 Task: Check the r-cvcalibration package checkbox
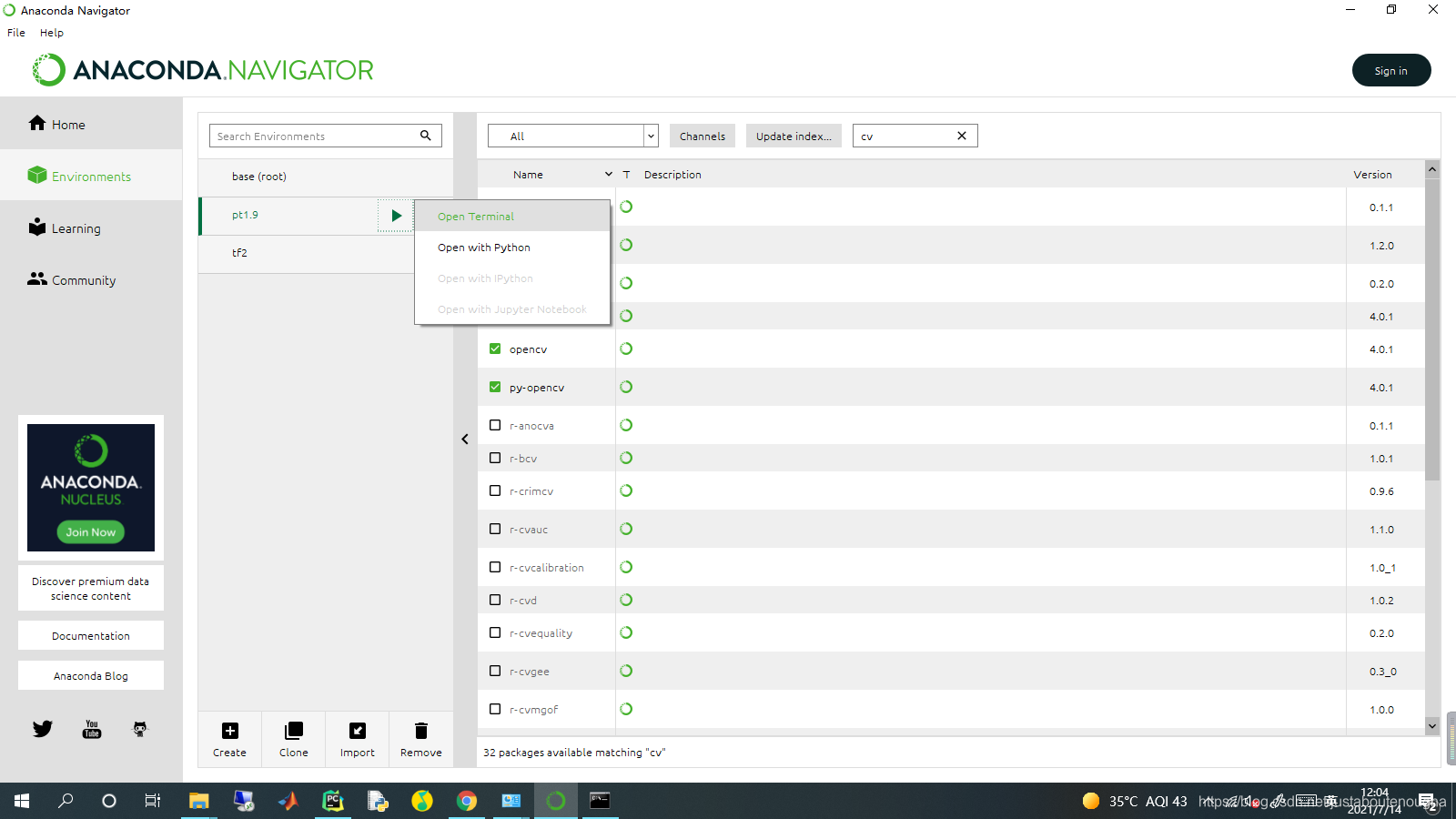[x=495, y=567]
